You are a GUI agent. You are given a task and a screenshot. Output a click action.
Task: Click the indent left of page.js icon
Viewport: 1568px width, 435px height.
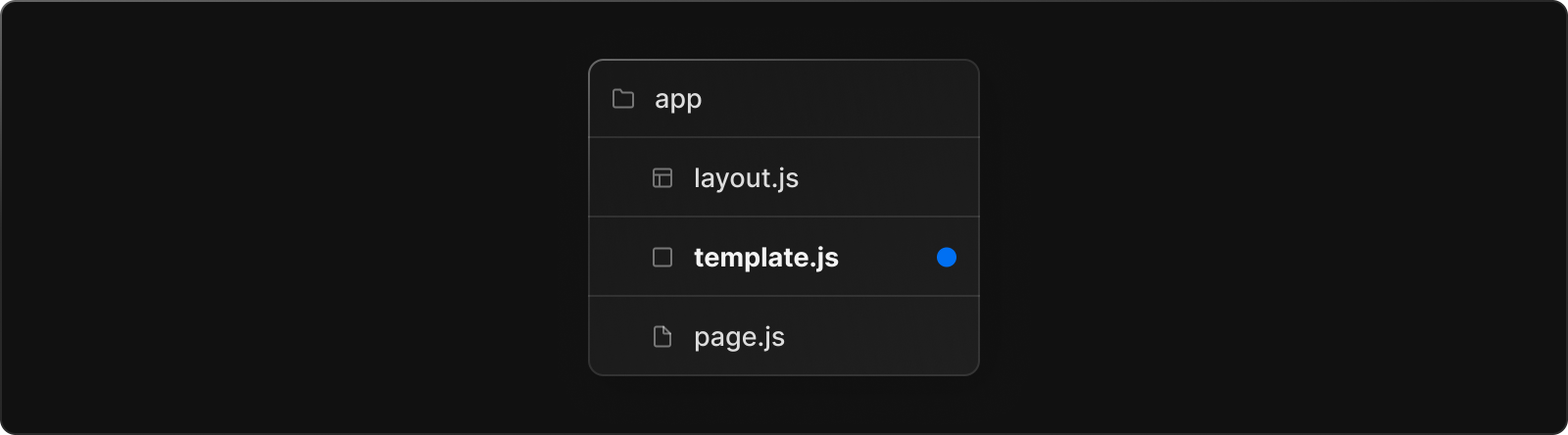[x=619, y=337]
